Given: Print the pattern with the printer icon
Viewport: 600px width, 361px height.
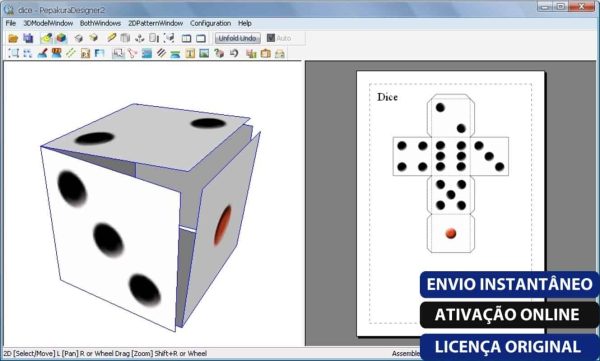Looking at the screenshot, I should (x=280, y=54).
